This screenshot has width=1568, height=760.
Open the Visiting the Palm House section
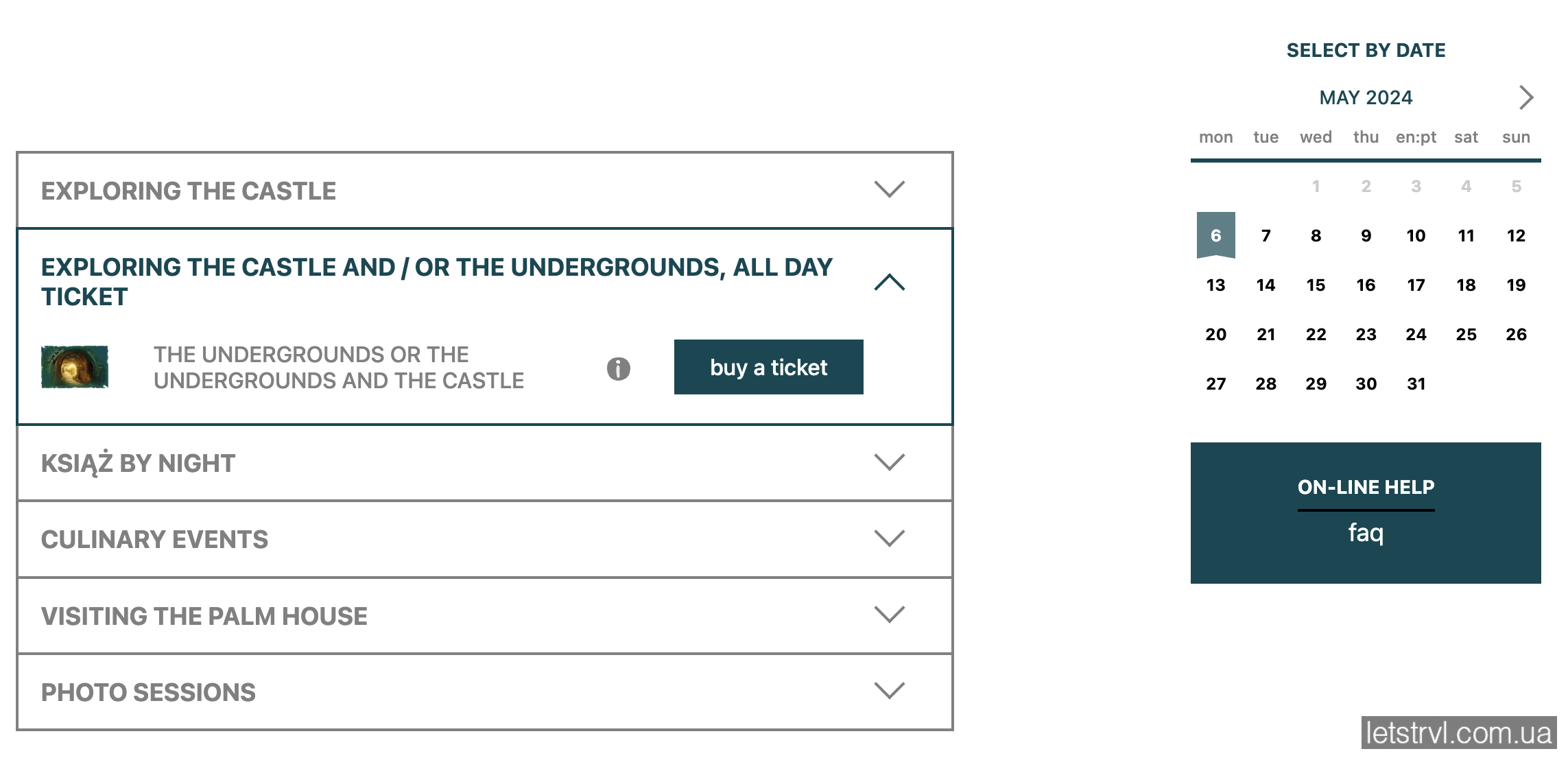pos(889,615)
